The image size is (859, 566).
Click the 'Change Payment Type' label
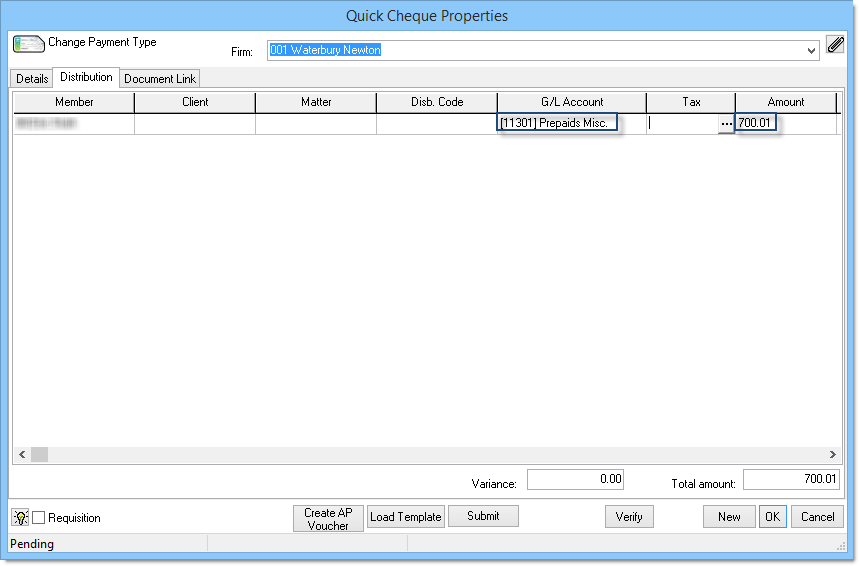(x=102, y=42)
